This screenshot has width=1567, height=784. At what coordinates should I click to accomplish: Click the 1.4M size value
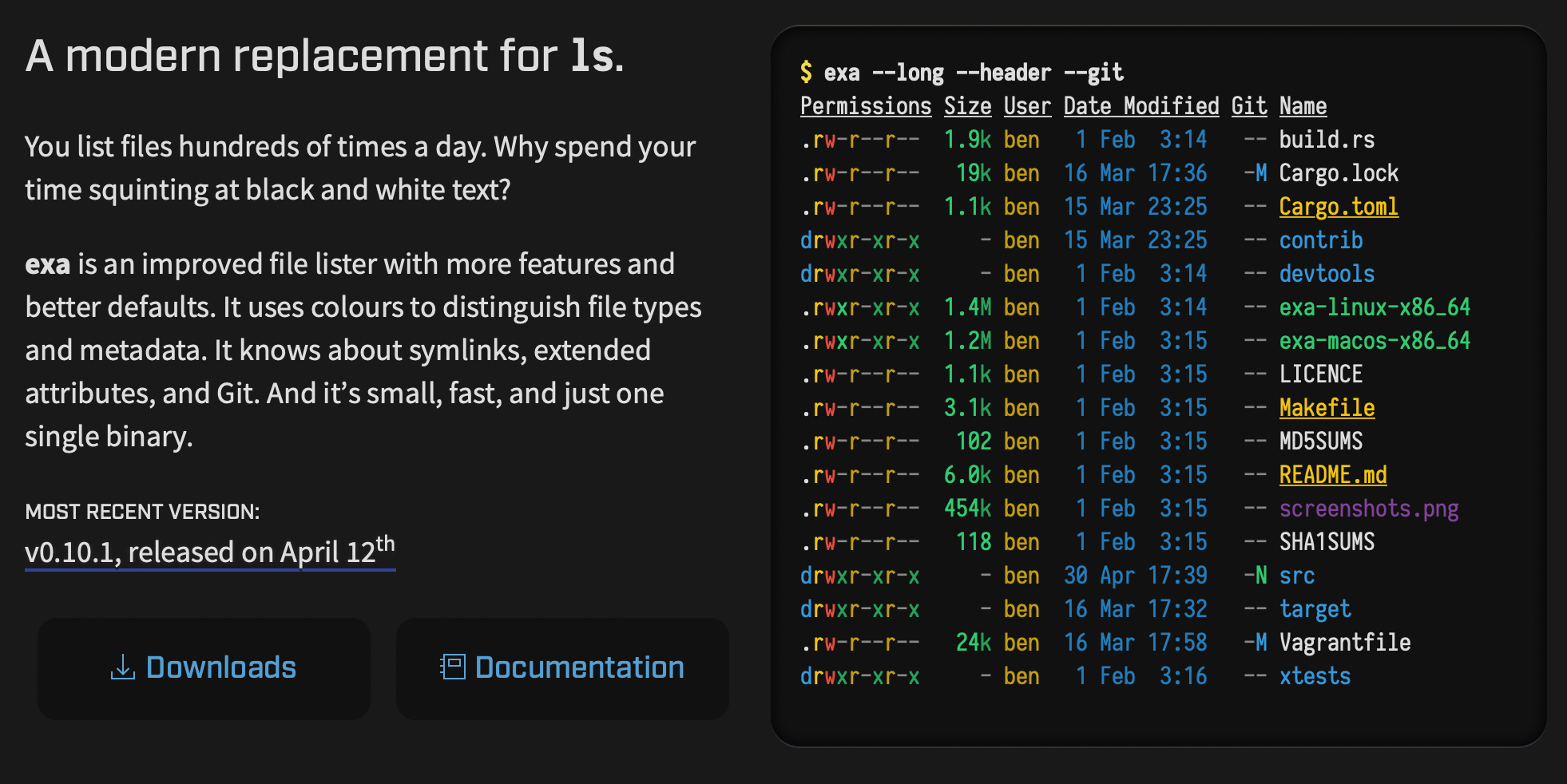967,307
